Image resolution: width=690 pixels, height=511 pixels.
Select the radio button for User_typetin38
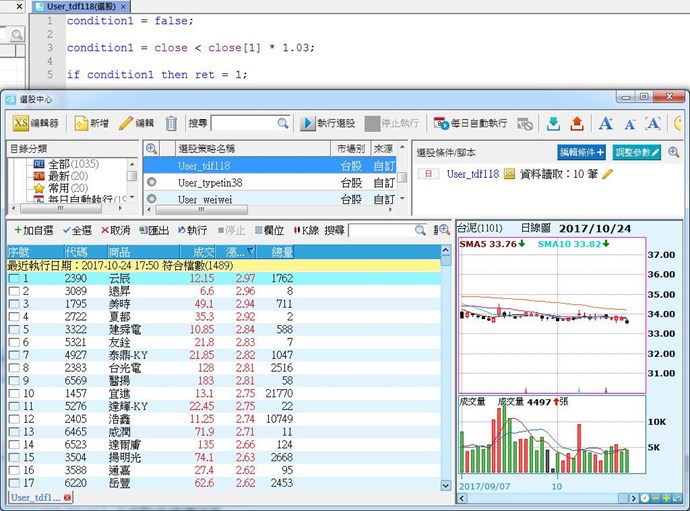point(152,183)
